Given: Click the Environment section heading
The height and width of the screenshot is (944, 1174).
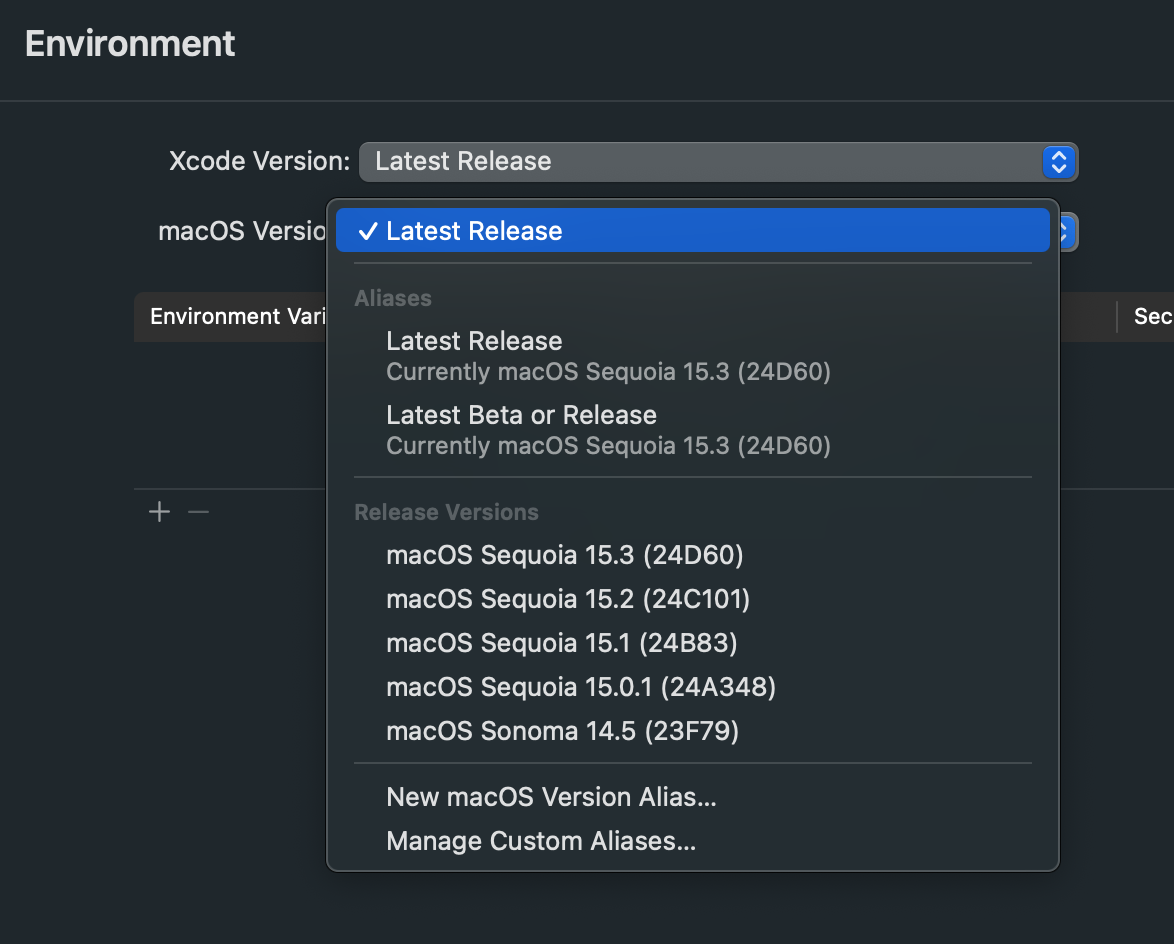Looking at the screenshot, I should coord(130,43).
